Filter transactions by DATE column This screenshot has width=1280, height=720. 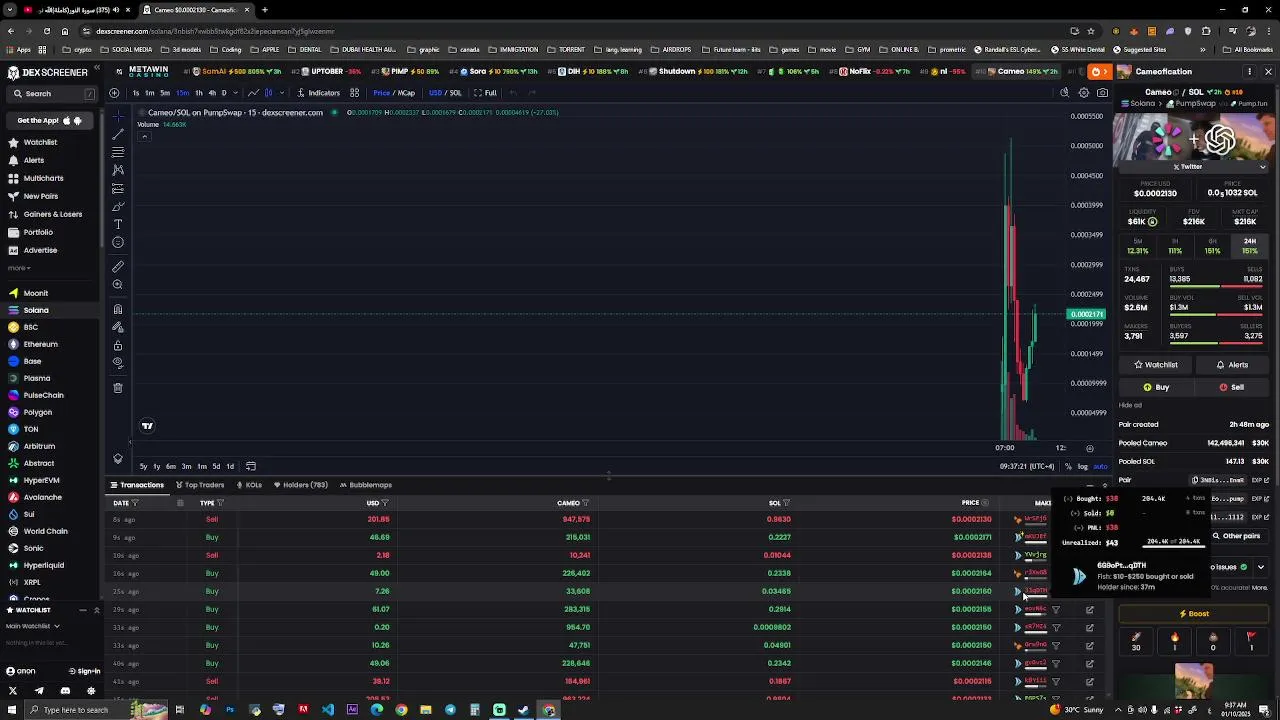pos(135,503)
